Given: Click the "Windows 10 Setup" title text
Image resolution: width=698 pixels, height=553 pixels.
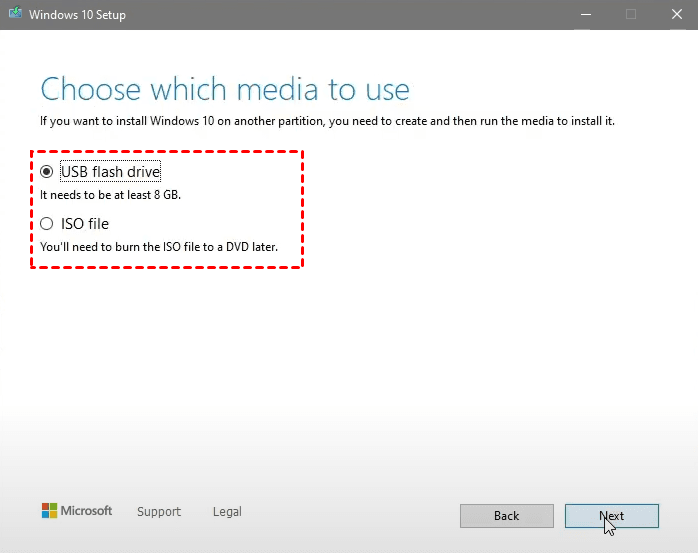Looking at the screenshot, I should click(77, 15).
